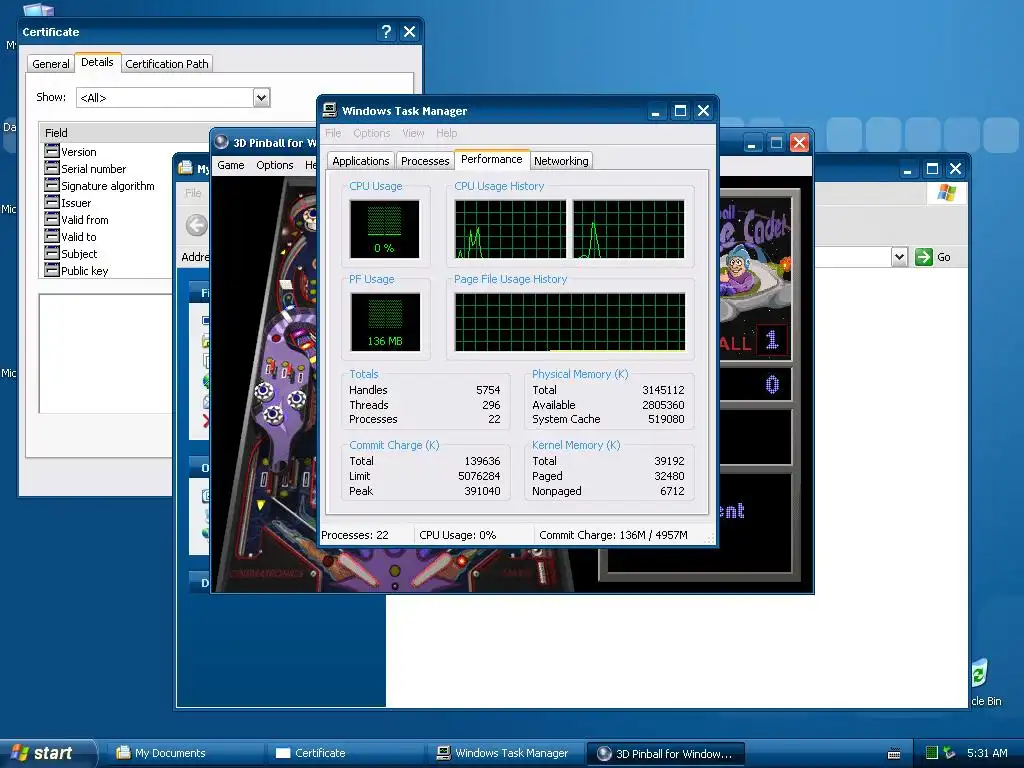Select the Public key field icon
This screenshot has width=1024, height=768.
tap(52, 270)
